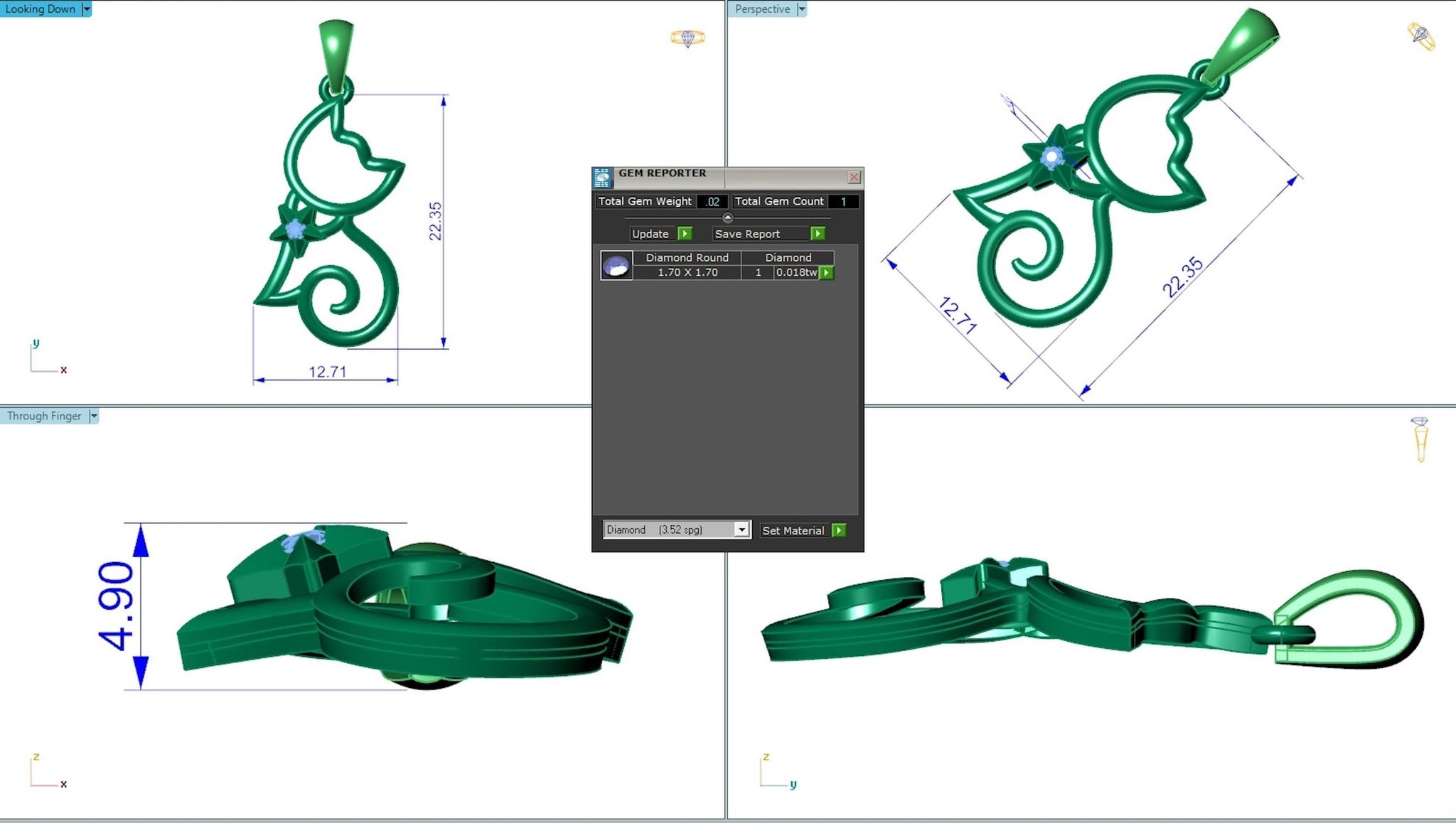This screenshot has width=1456, height=823.
Task: Click the ring icon in Looking Down viewport
Action: [687, 38]
